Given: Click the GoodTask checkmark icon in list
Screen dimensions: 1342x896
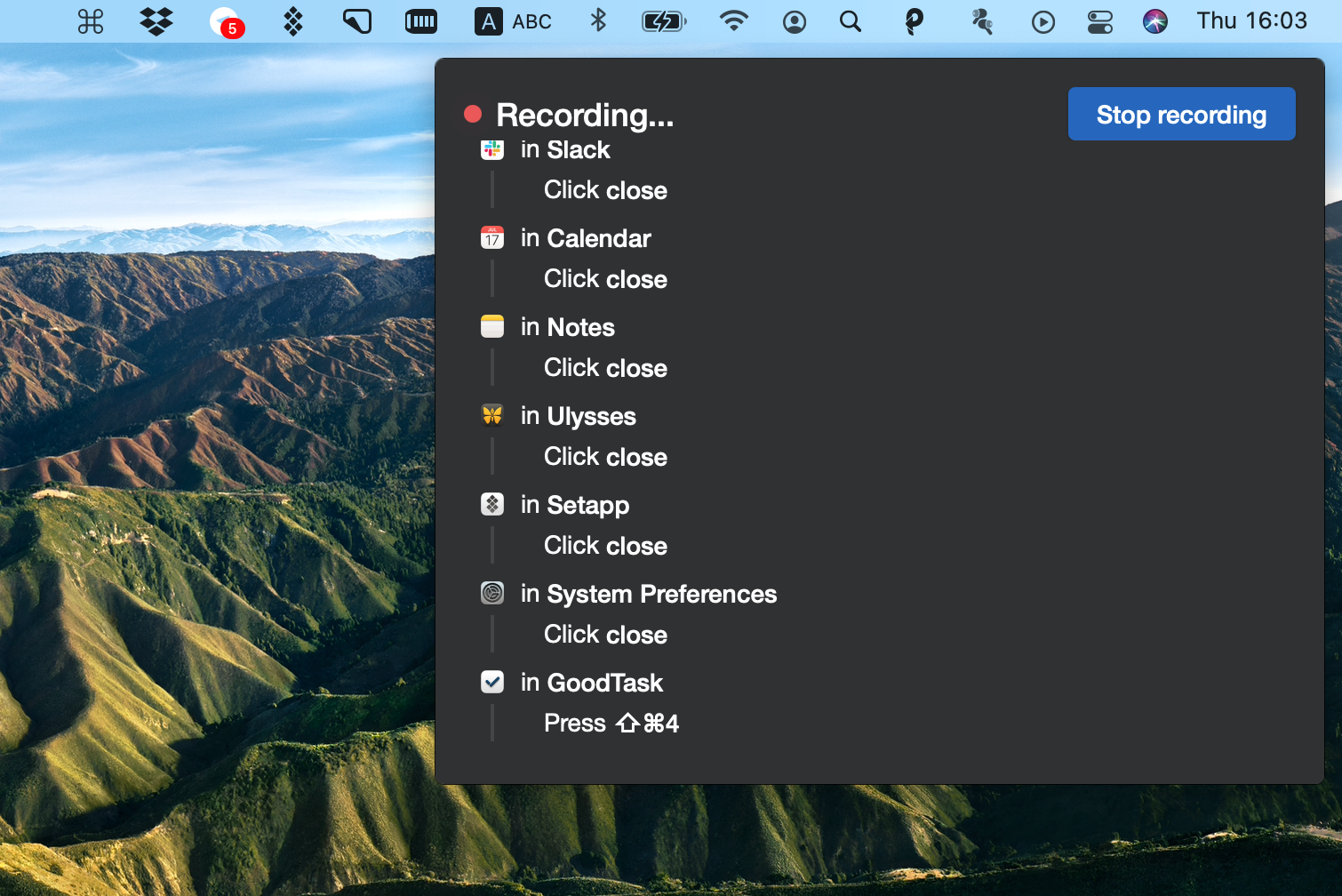Looking at the screenshot, I should click(x=492, y=682).
